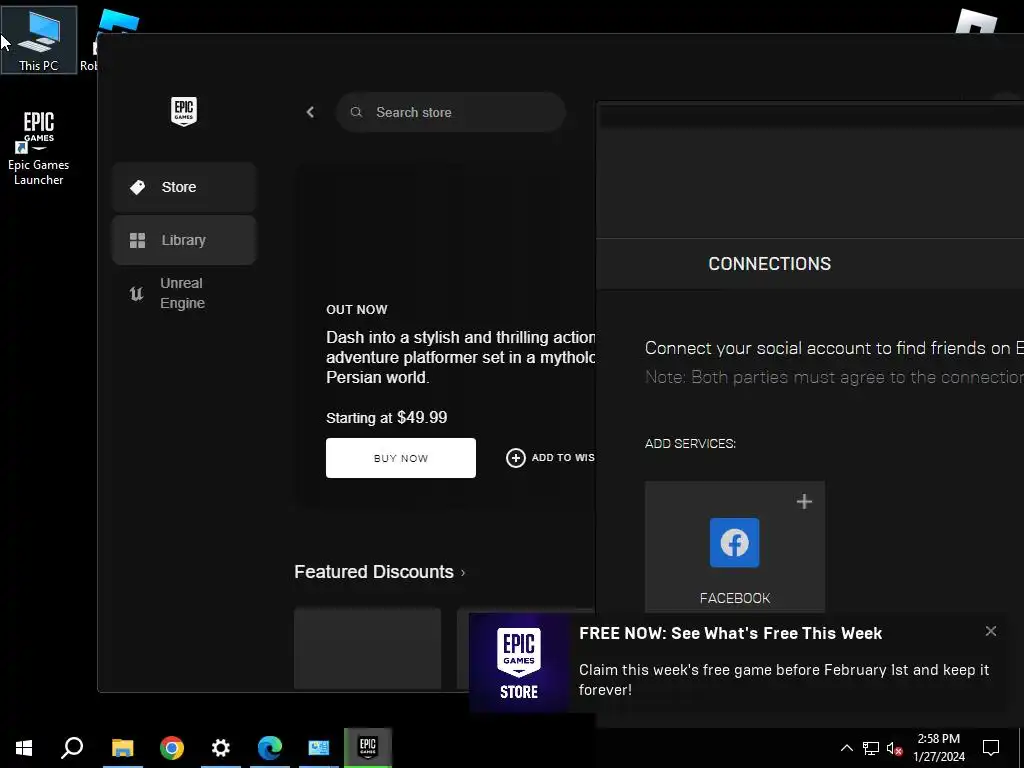The width and height of the screenshot is (1024, 768).
Task: Click the blue window app icon in taskbar
Action: tap(319, 748)
